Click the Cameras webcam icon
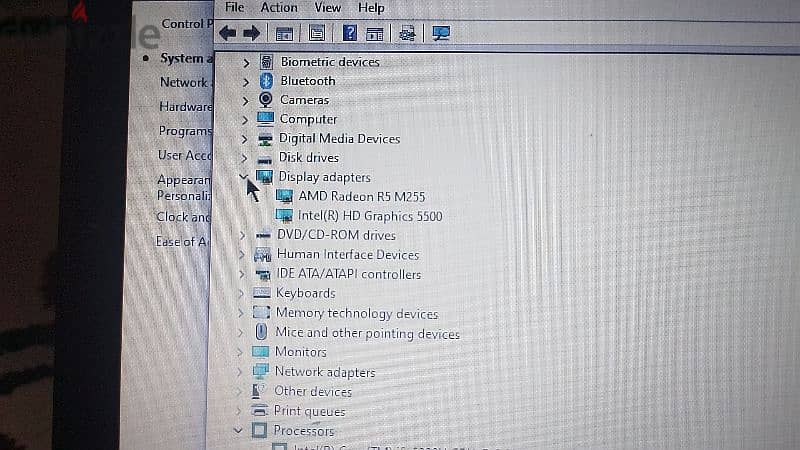Screen dimensions: 800x450 (266, 99)
